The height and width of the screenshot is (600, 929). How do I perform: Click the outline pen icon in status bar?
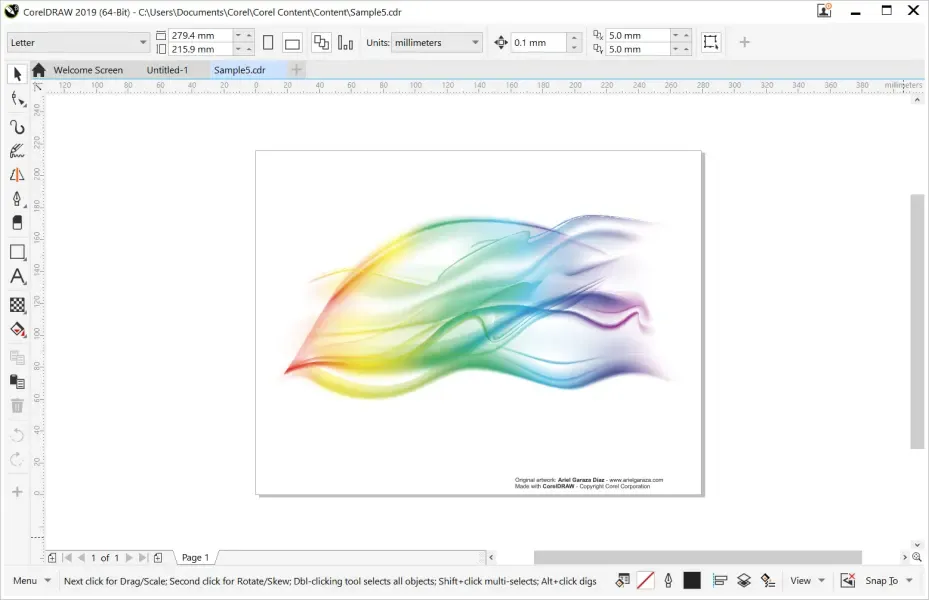click(x=668, y=580)
